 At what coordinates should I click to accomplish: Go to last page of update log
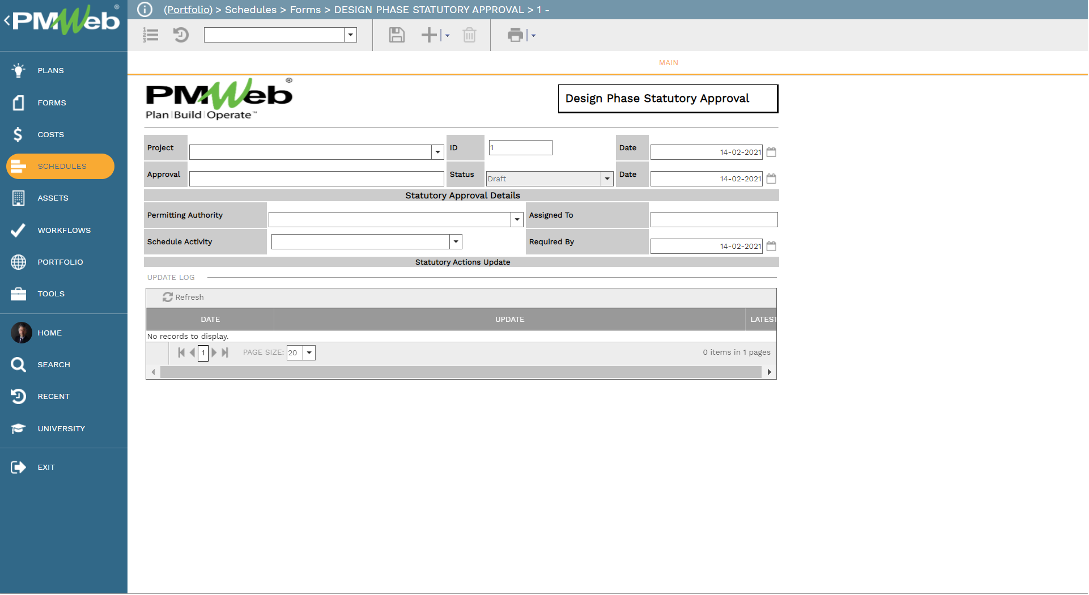[x=225, y=353]
